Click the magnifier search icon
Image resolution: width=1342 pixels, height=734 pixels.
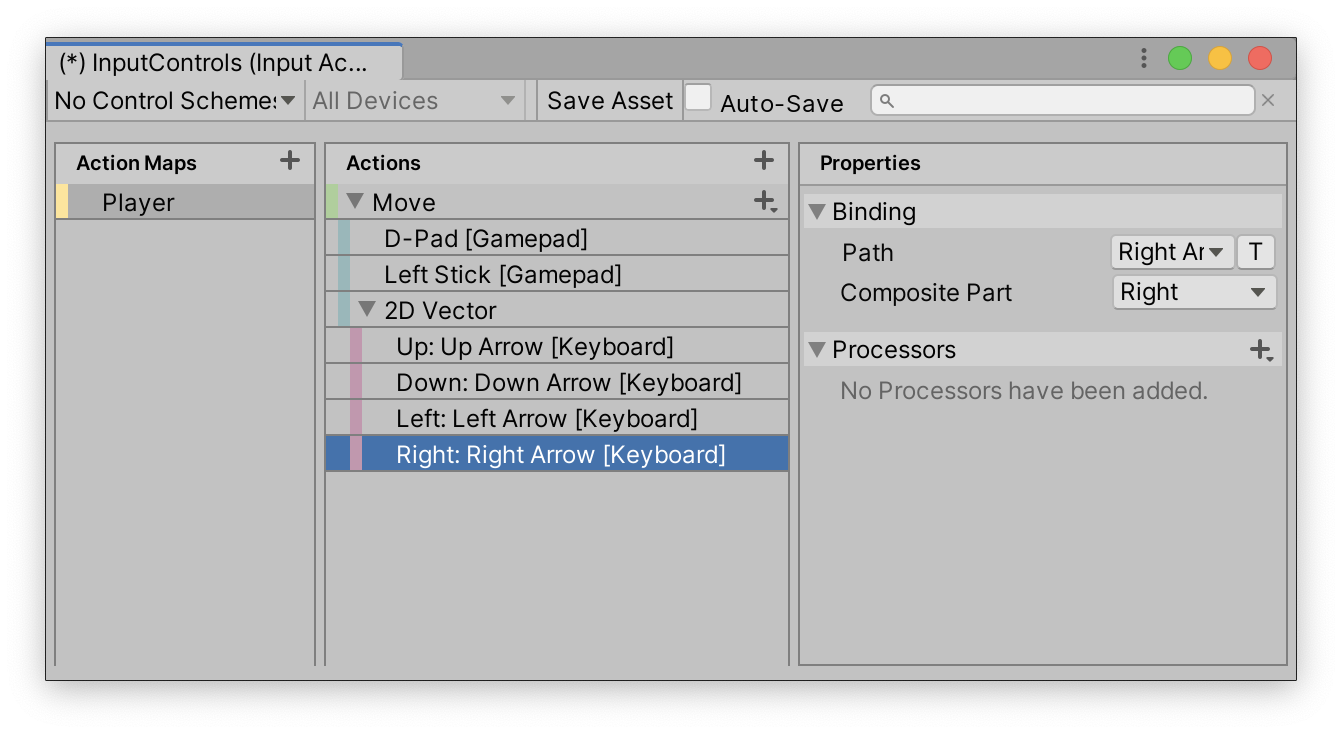click(x=887, y=101)
